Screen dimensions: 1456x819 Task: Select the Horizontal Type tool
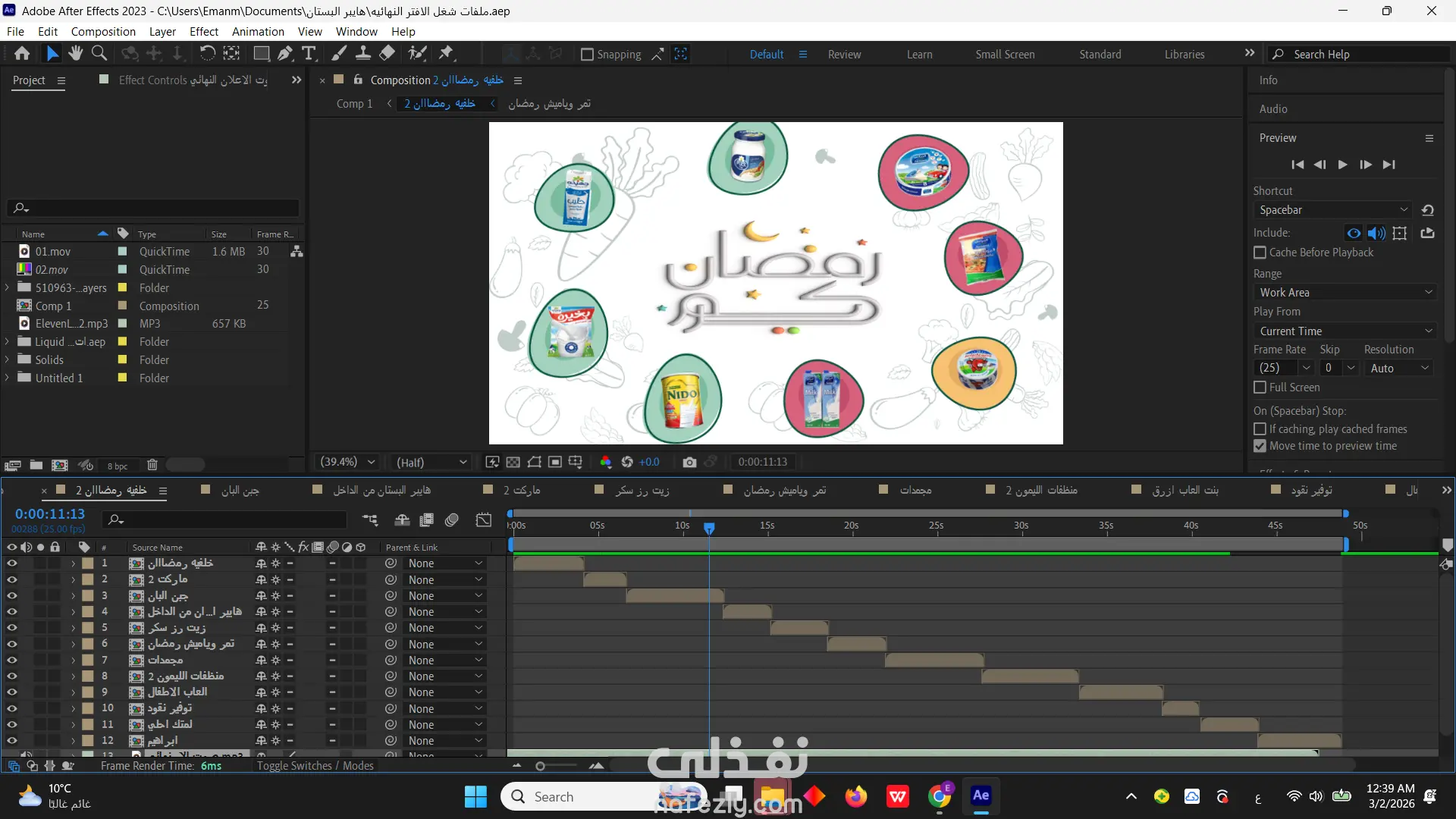[x=309, y=53]
